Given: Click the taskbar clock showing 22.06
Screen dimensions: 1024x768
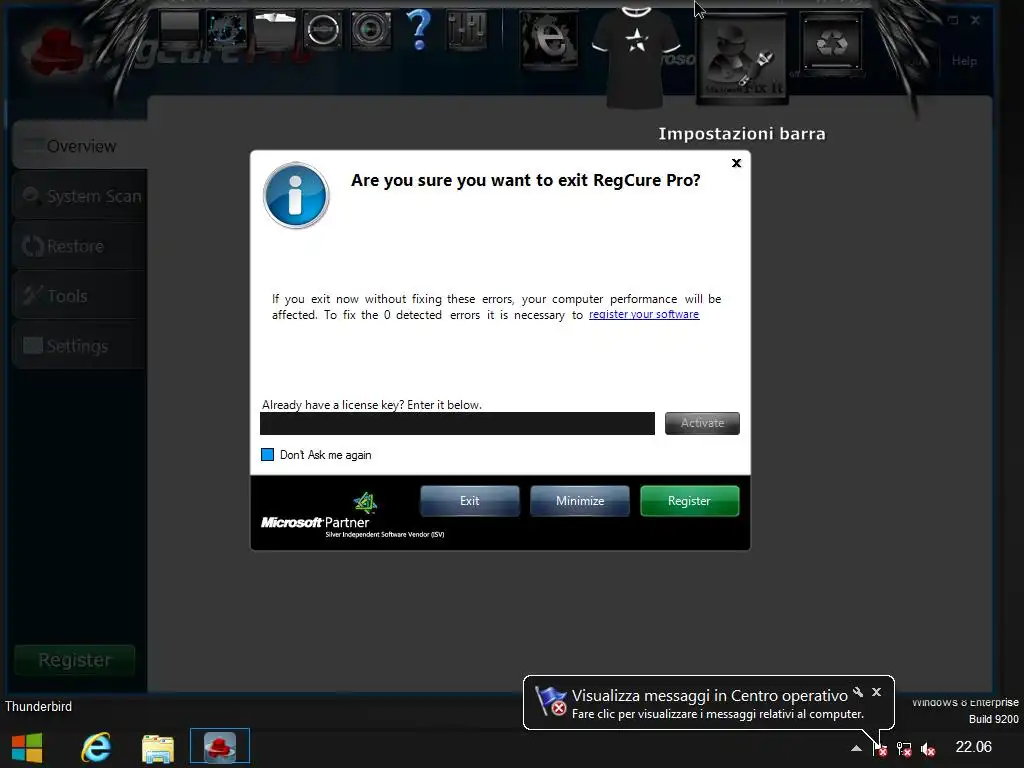Looking at the screenshot, I should (x=973, y=746).
